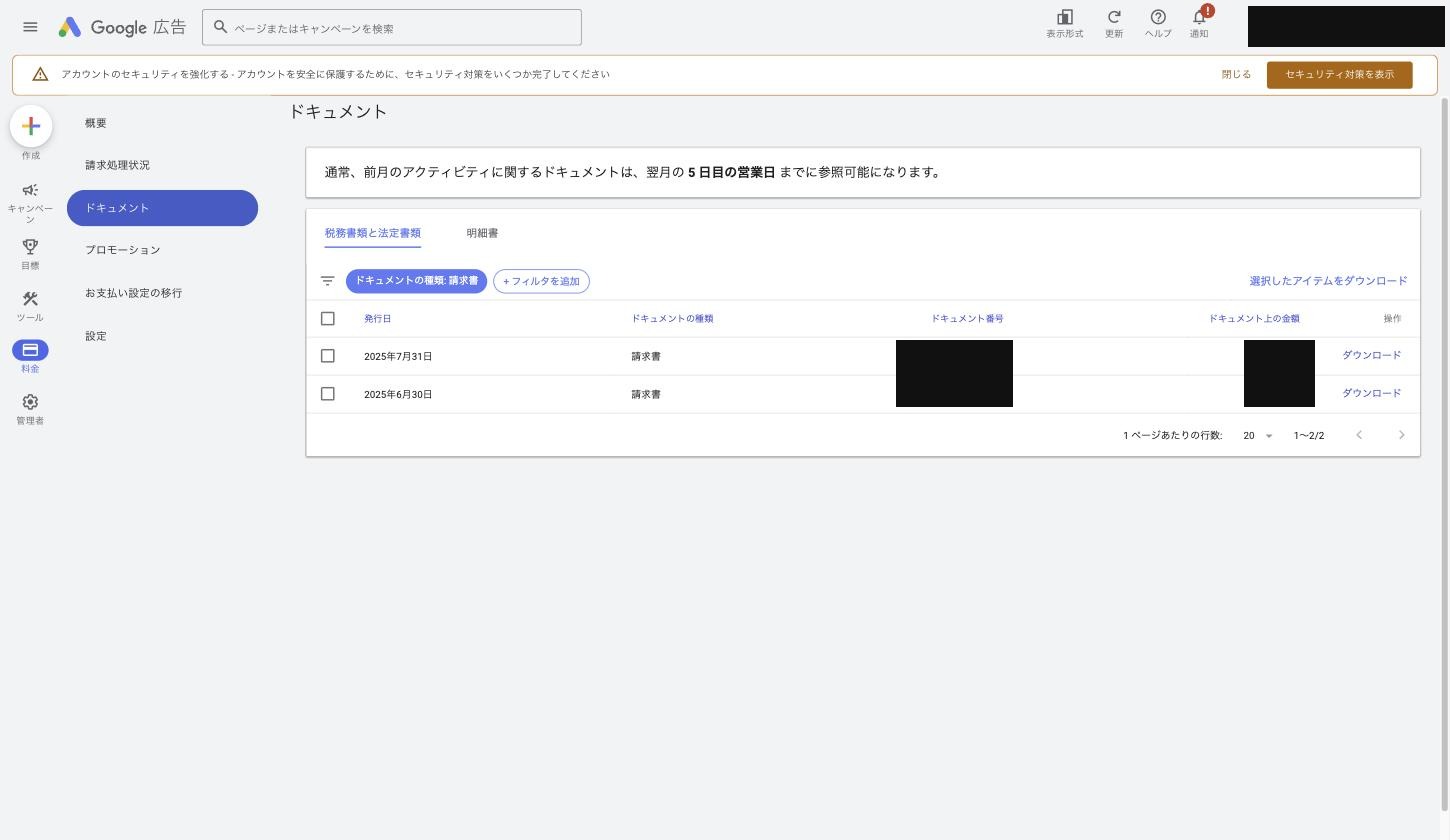Click the Google 広告 logo
The width and height of the screenshot is (1450, 840).
[122, 27]
